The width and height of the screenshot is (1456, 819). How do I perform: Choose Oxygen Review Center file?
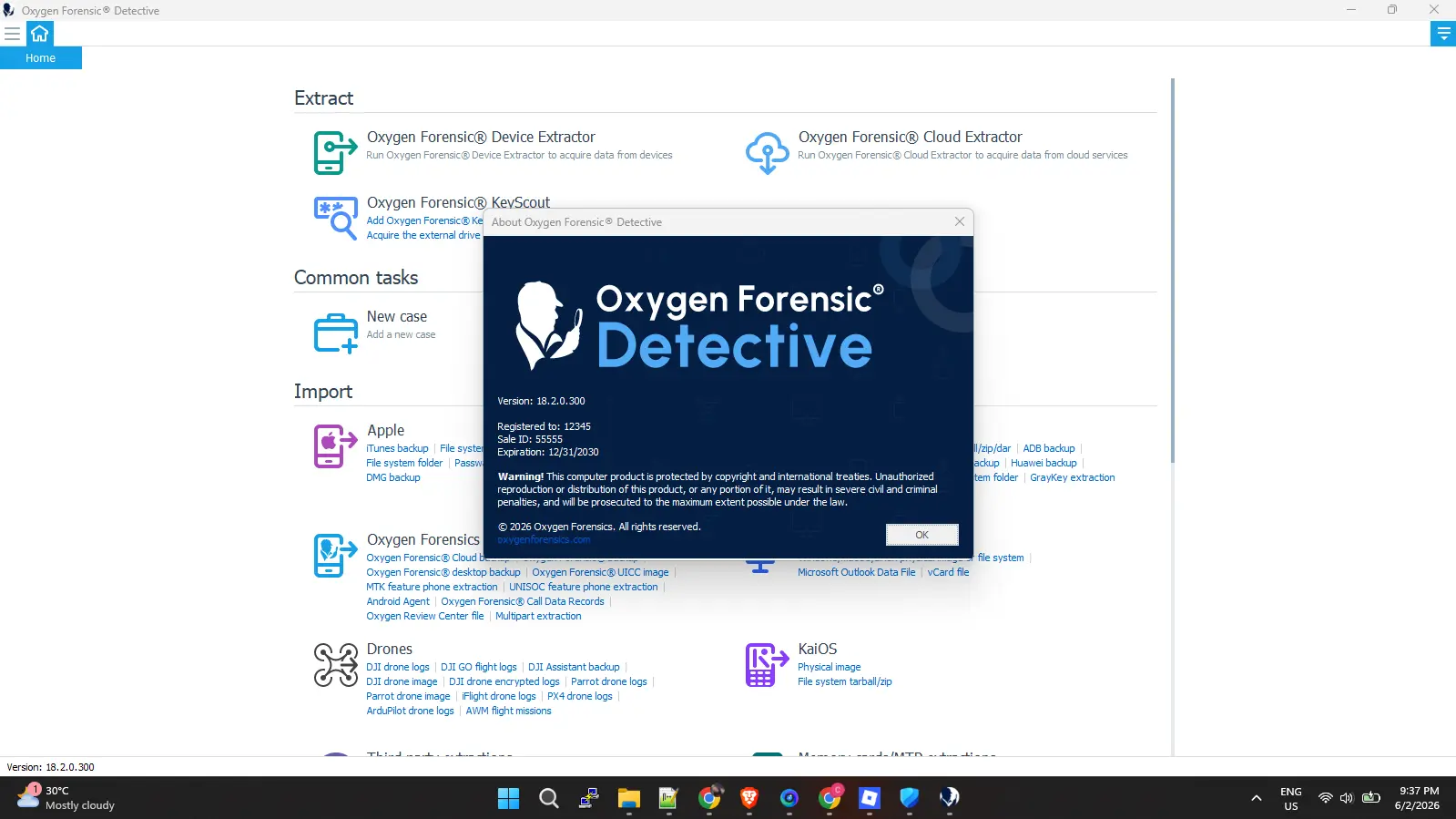[x=425, y=616]
